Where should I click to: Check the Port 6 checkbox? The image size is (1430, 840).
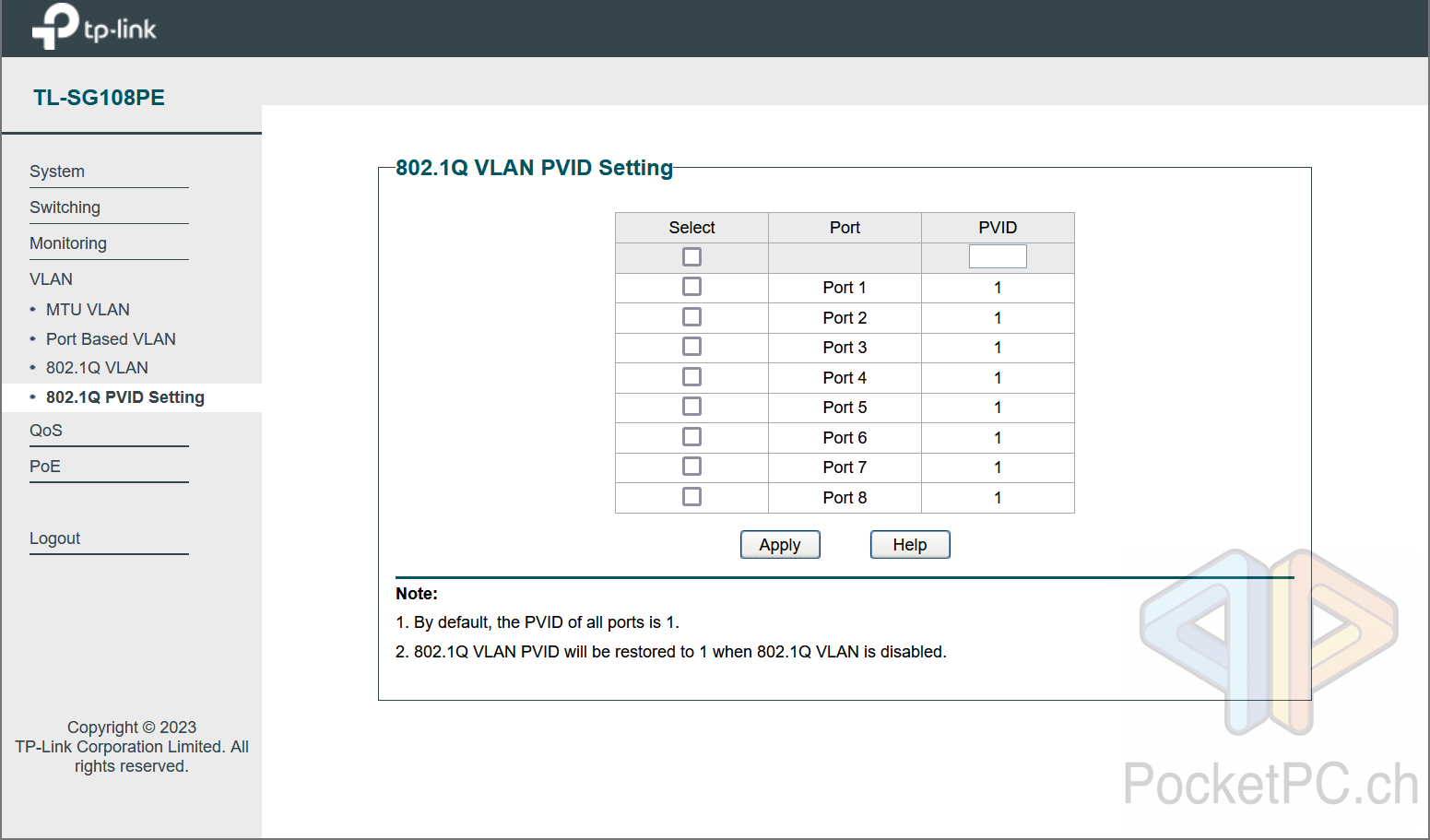click(691, 437)
